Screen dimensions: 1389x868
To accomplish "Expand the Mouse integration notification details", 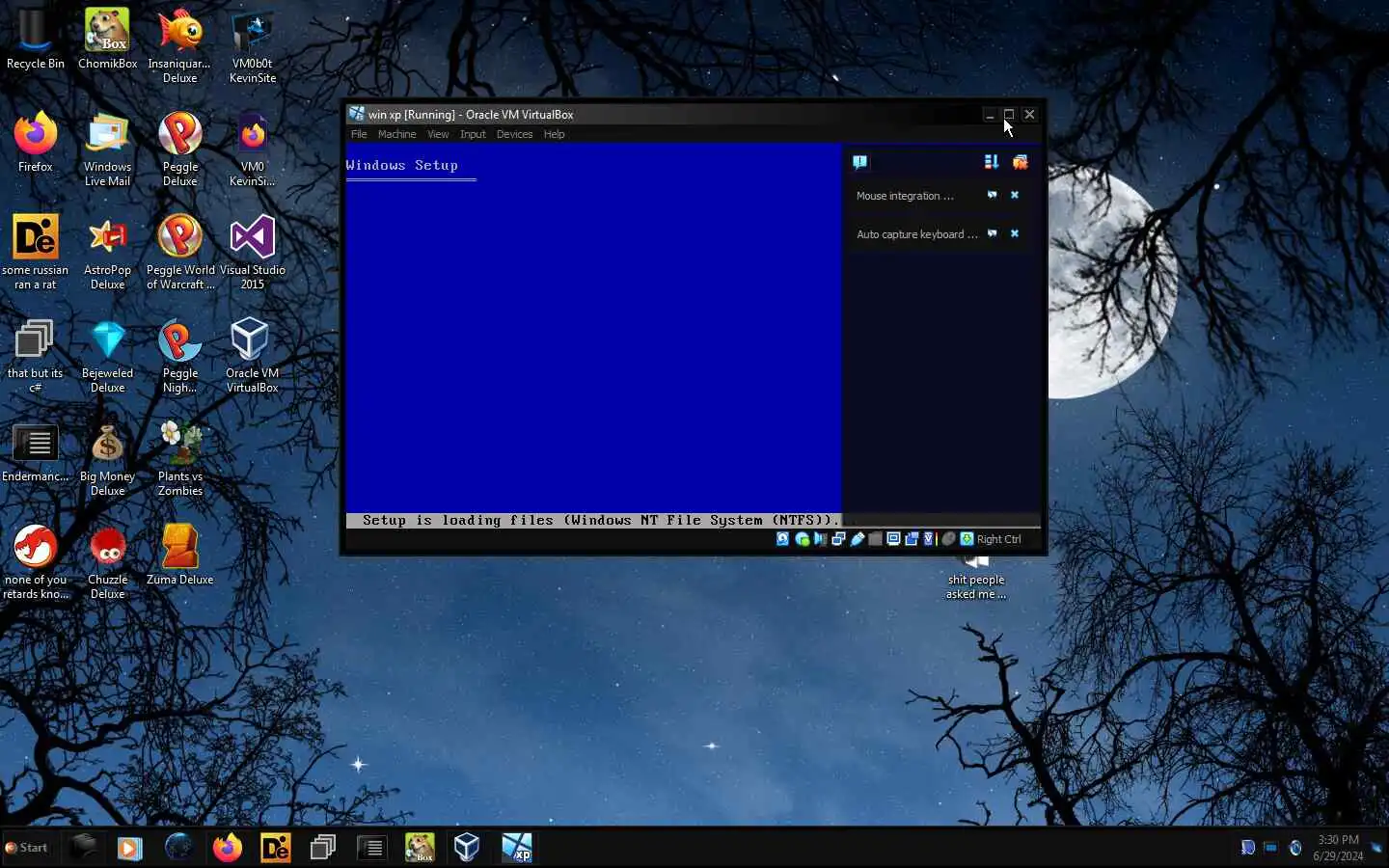I will pyautogui.click(x=992, y=195).
